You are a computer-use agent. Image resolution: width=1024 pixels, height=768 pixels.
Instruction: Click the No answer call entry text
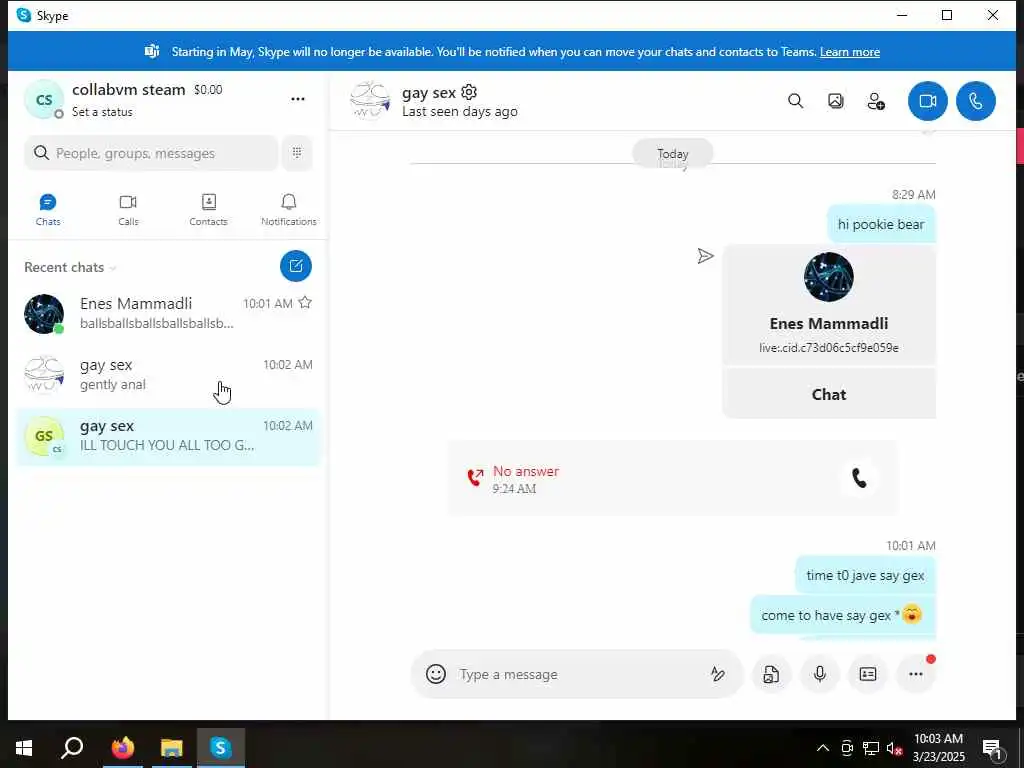[526, 471]
